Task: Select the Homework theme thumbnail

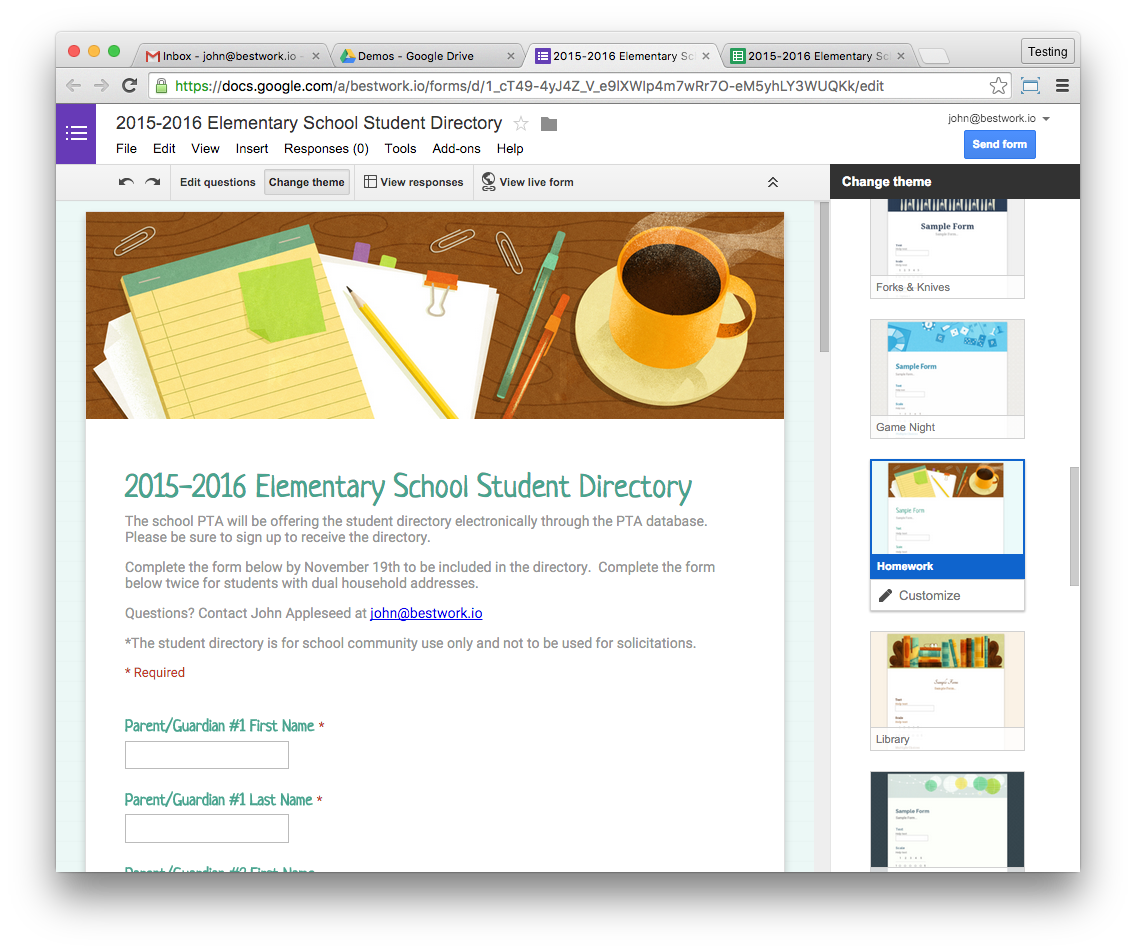Action: pos(947,519)
